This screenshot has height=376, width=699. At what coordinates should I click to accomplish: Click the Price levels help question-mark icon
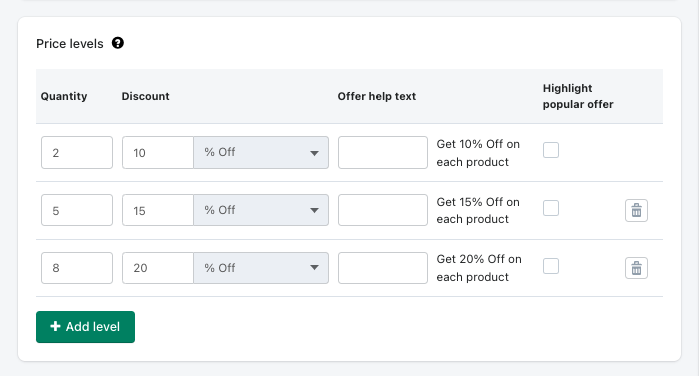click(x=118, y=43)
